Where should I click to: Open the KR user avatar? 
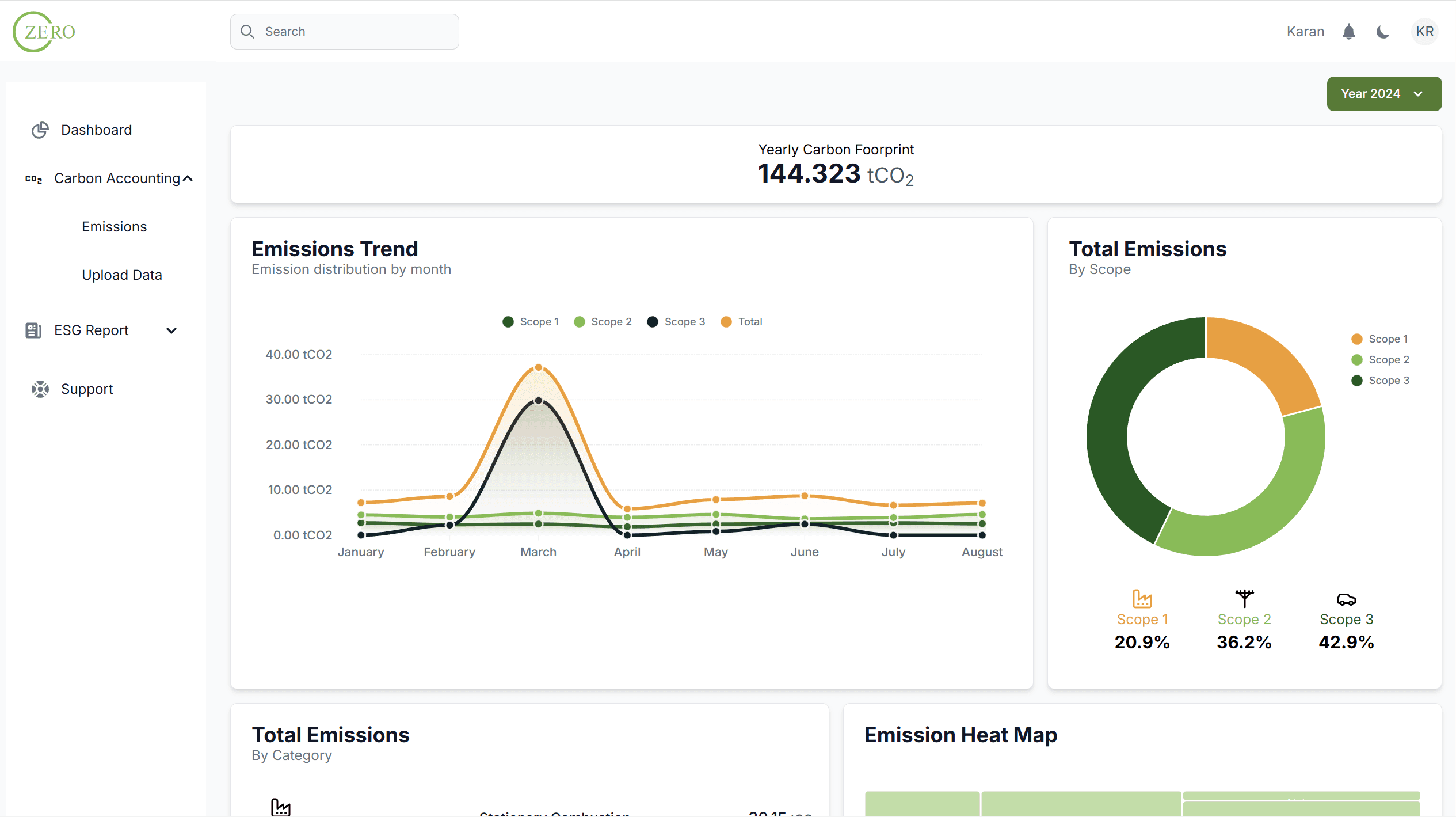tap(1424, 32)
